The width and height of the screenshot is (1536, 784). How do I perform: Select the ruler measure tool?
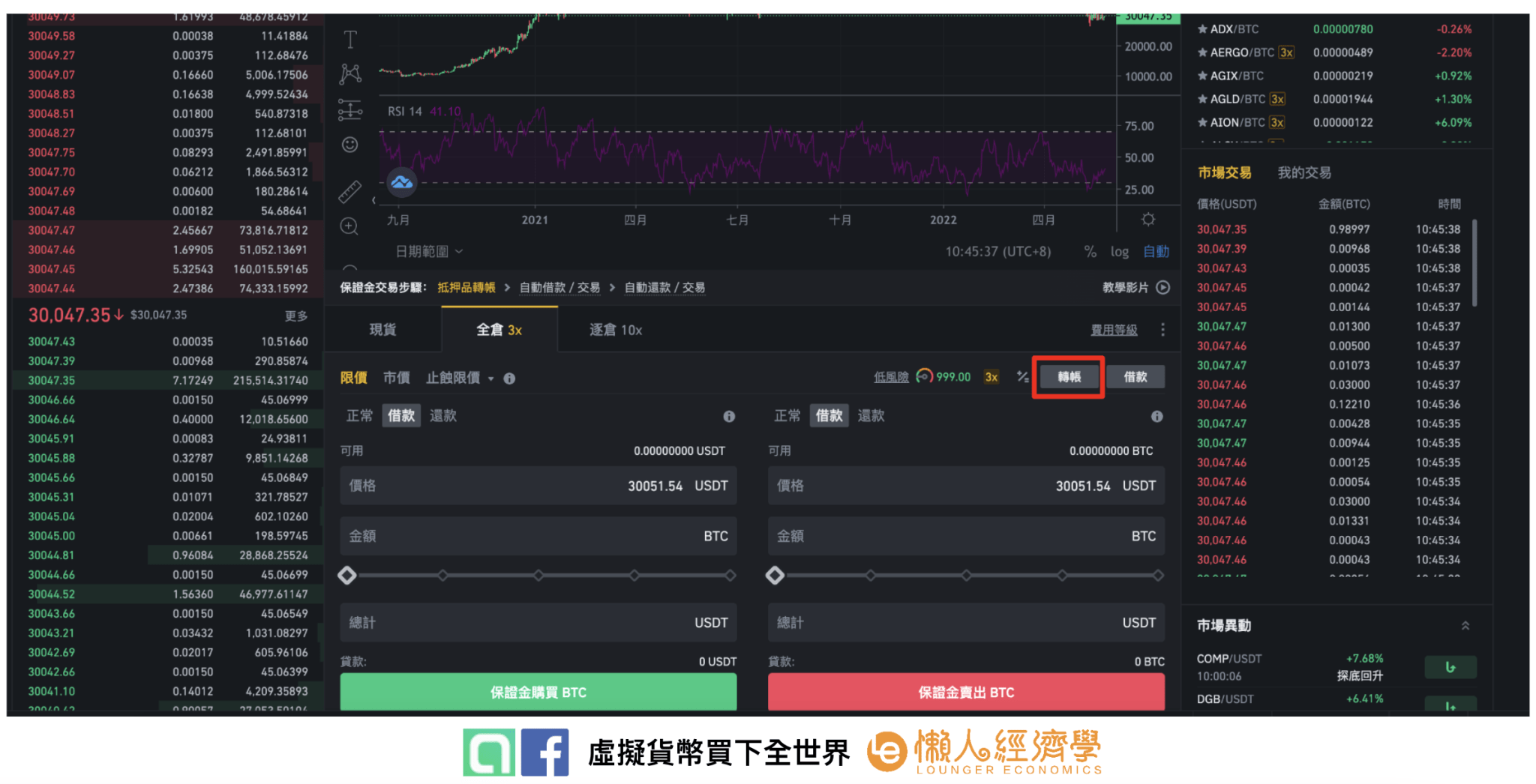pos(350,192)
